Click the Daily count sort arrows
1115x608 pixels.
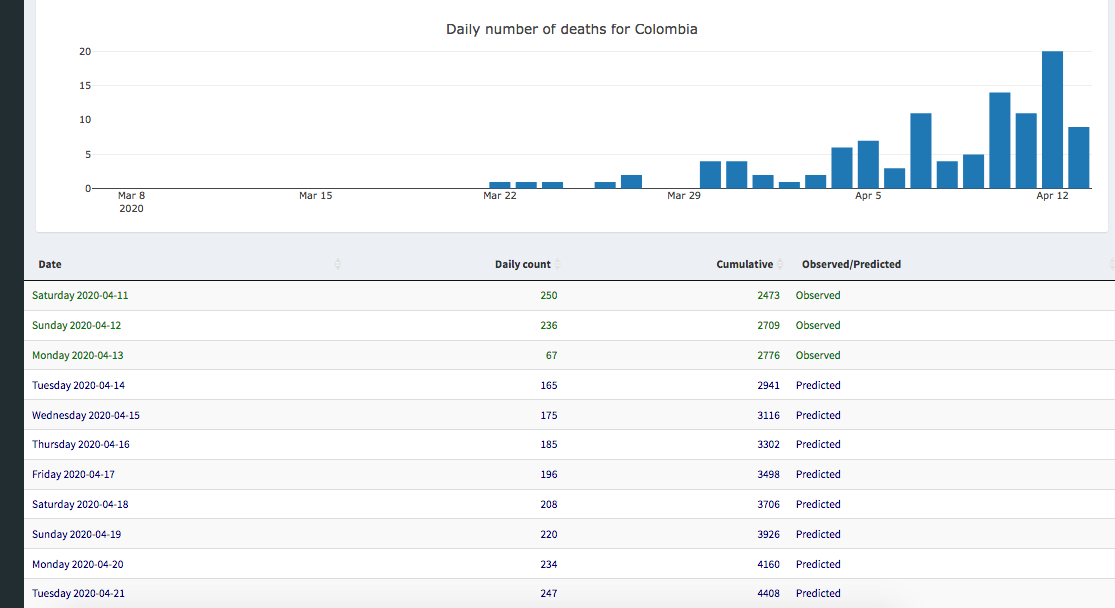tap(557, 264)
